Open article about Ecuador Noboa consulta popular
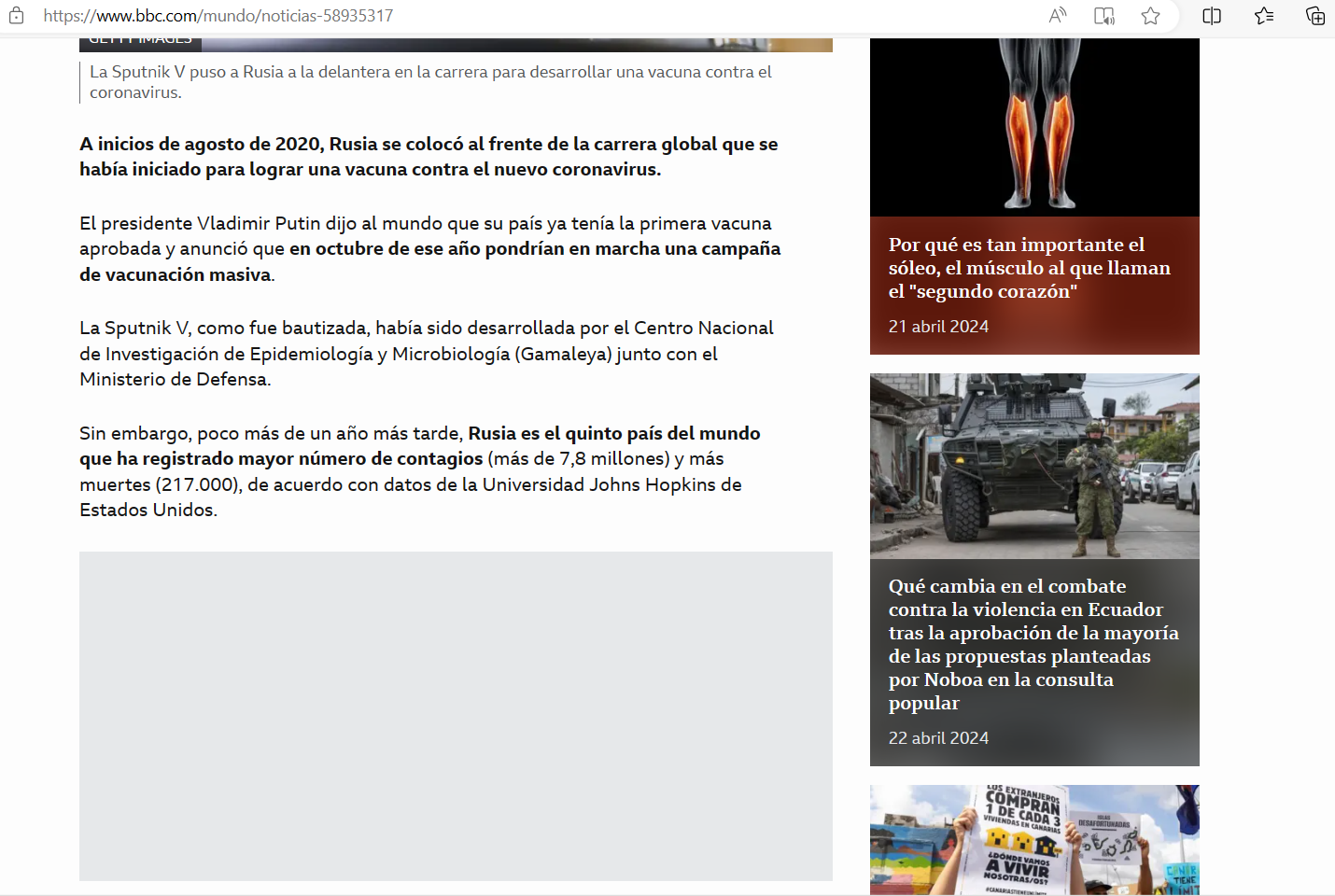The width and height of the screenshot is (1335, 896). [1033, 644]
